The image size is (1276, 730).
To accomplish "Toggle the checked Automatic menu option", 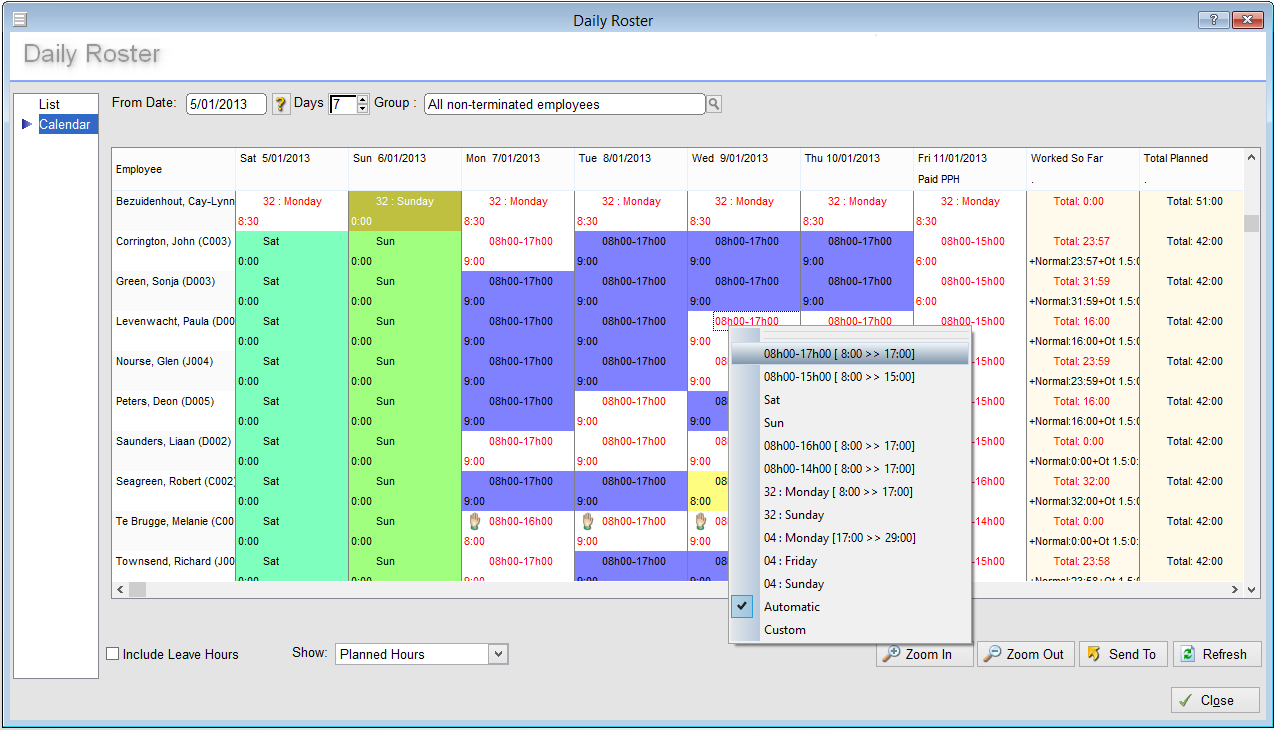I will 791,607.
